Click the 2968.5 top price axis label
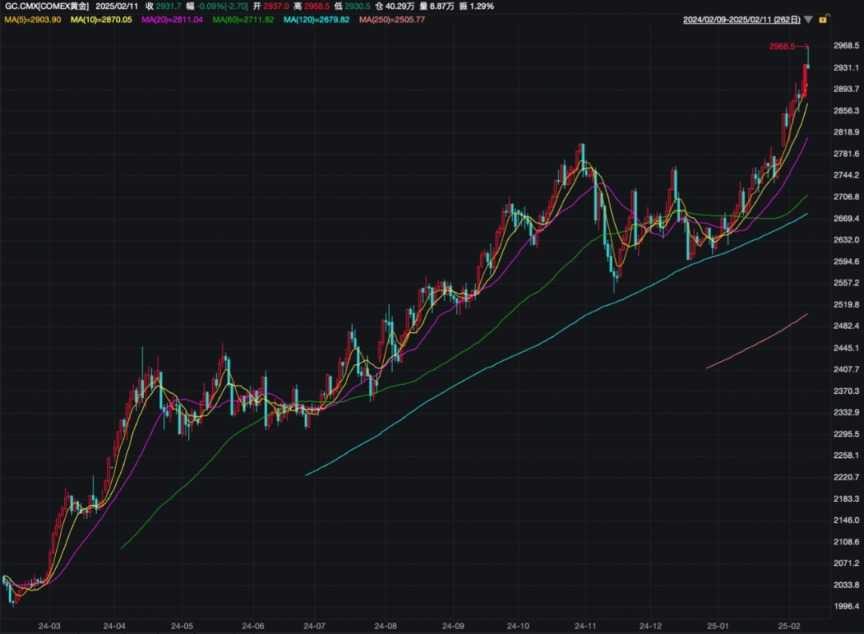864x634 pixels. pyautogui.click(x=846, y=46)
